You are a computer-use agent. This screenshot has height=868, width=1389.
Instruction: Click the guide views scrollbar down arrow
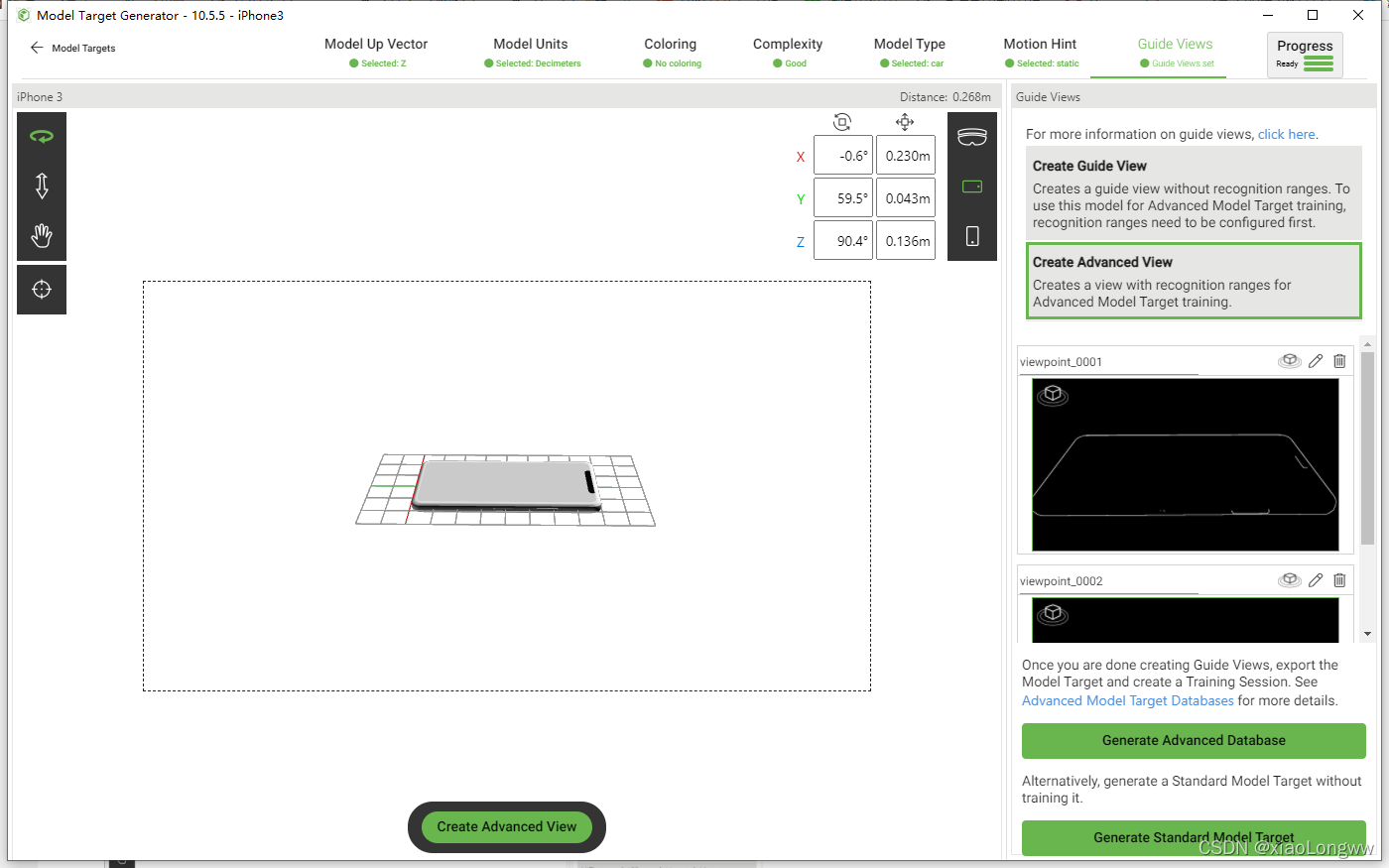pyautogui.click(x=1367, y=634)
